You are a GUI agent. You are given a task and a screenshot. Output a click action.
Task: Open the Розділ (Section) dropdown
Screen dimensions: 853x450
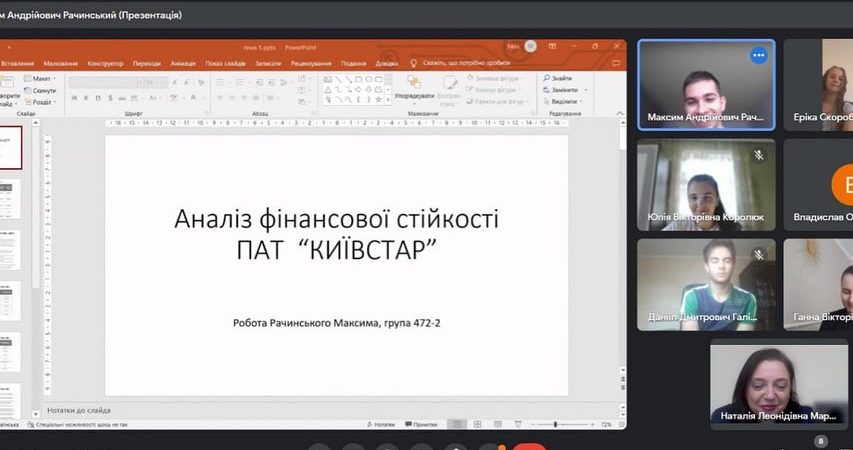41,102
